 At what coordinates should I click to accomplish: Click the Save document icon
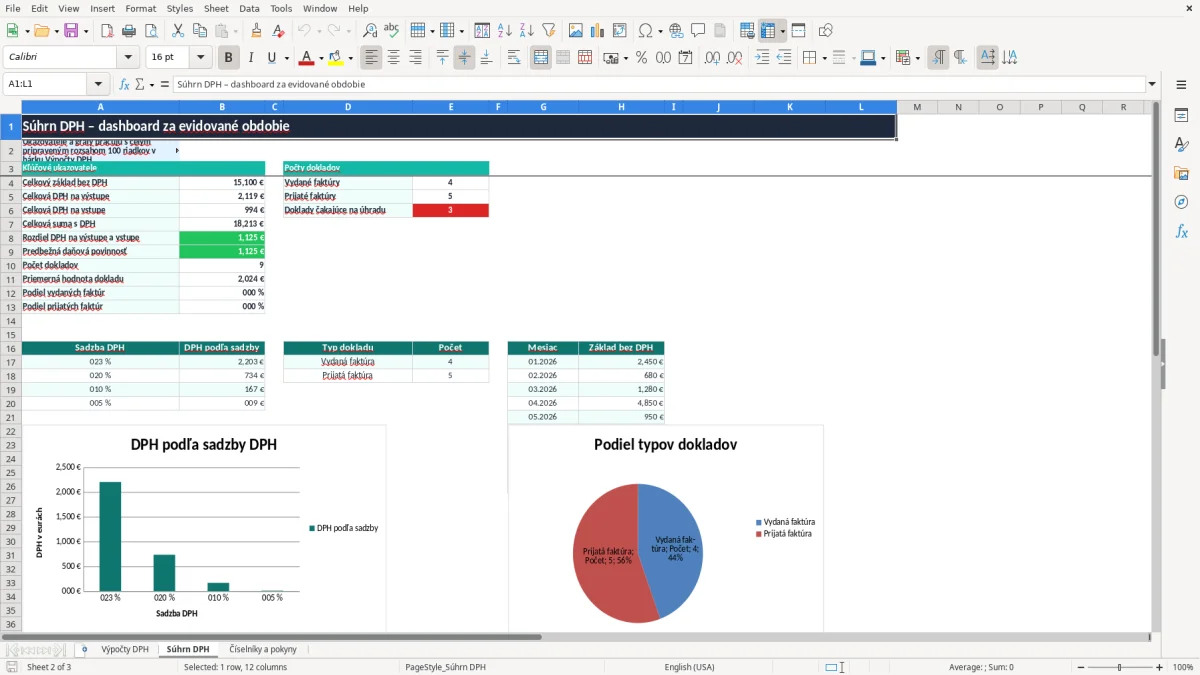point(71,31)
